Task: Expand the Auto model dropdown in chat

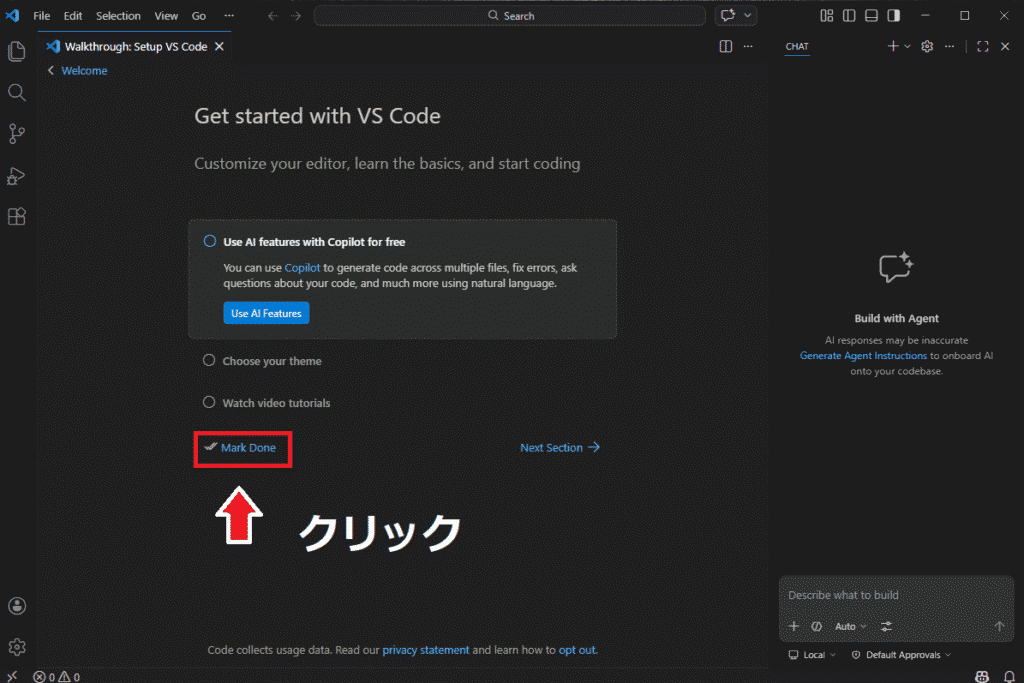Action: [x=851, y=626]
